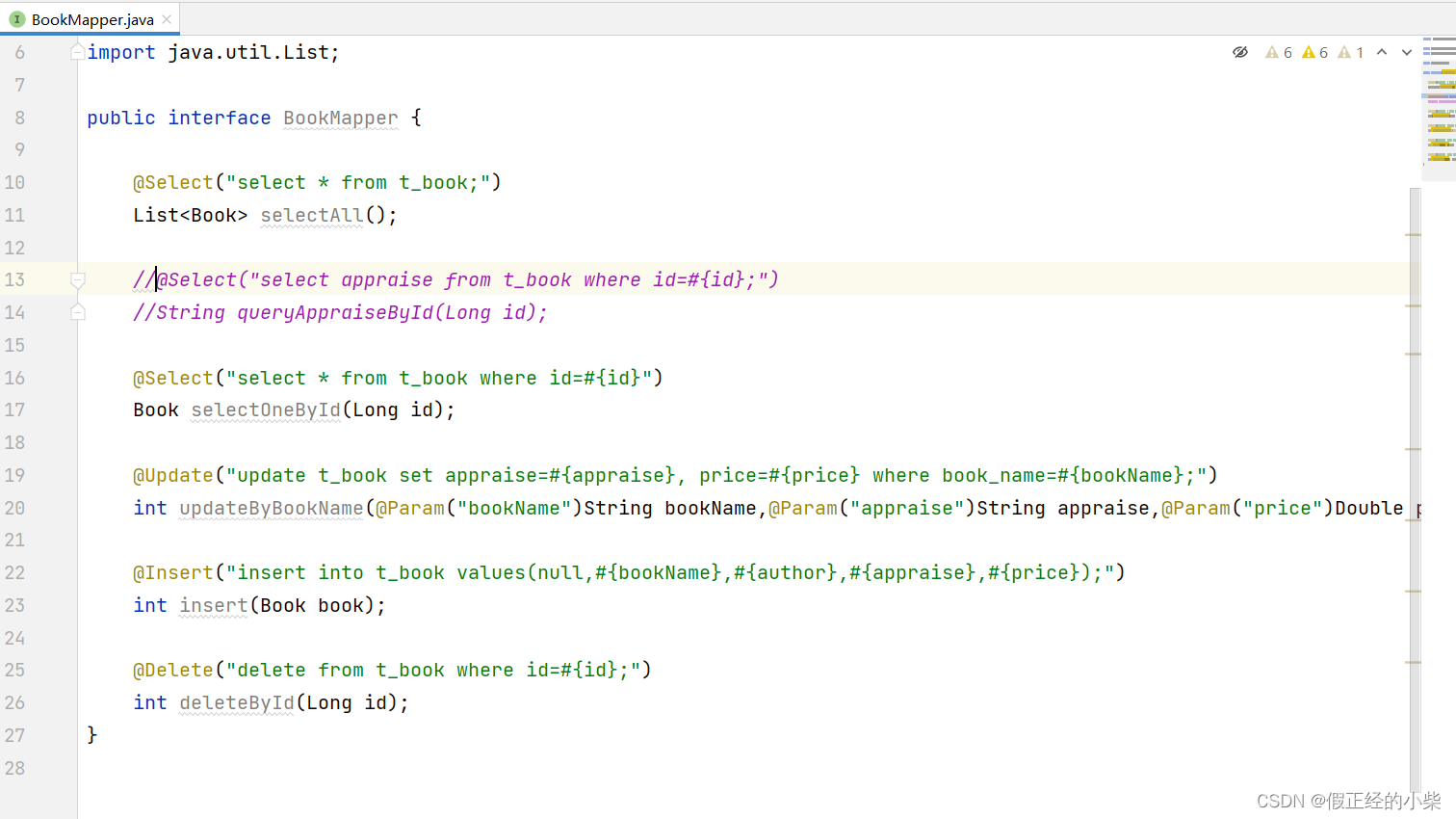The width and height of the screenshot is (1456, 819).
Task: Click commented queryAppraiseById line
Action: tap(340, 312)
